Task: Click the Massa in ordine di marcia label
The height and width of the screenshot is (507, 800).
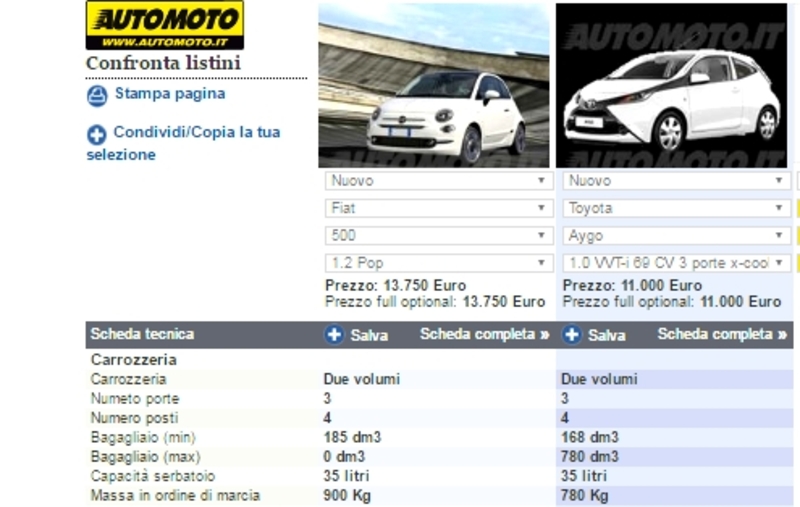Action: pyautogui.click(x=175, y=496)
